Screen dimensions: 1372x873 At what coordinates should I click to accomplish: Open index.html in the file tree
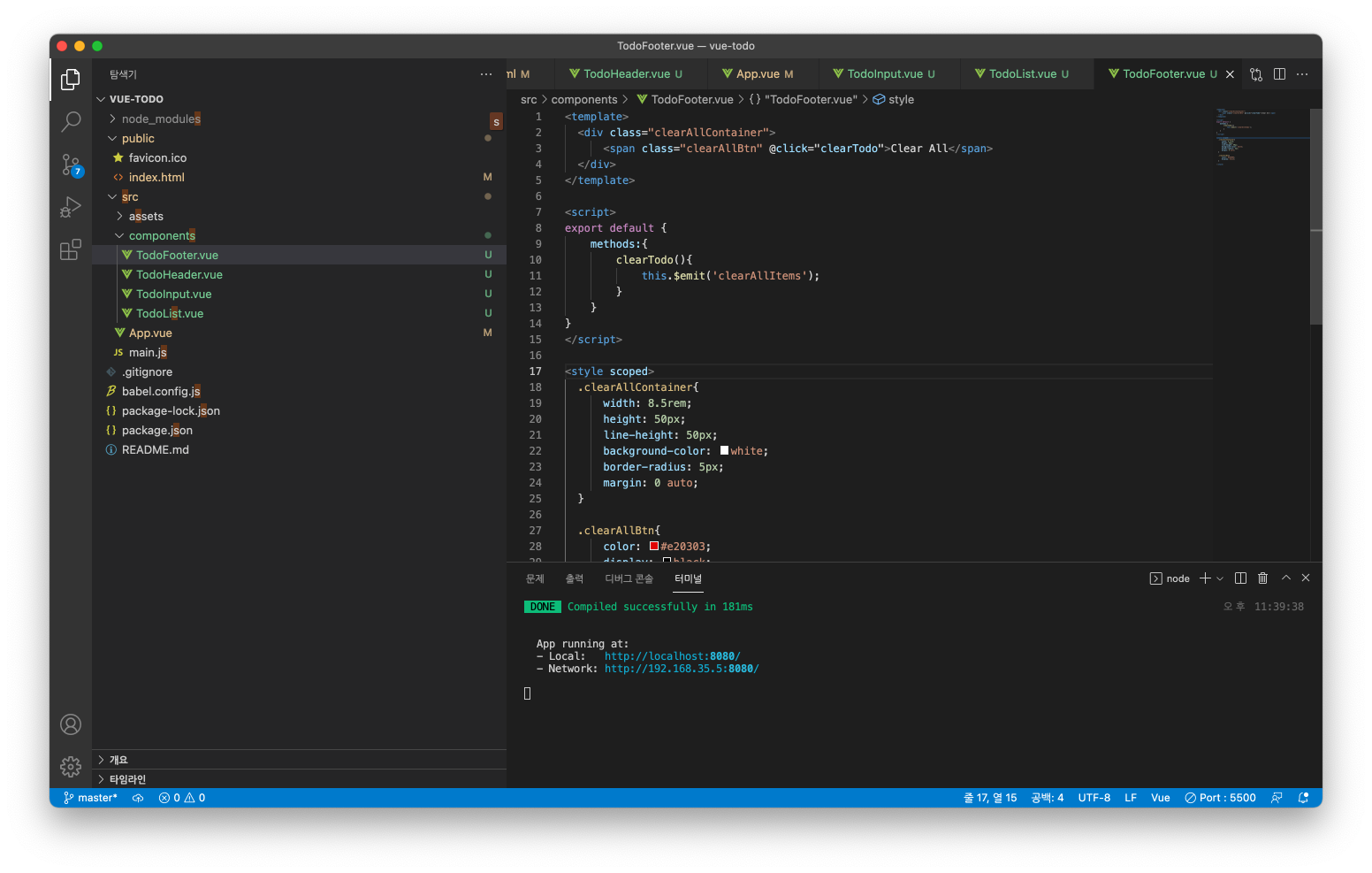(299, 177)
